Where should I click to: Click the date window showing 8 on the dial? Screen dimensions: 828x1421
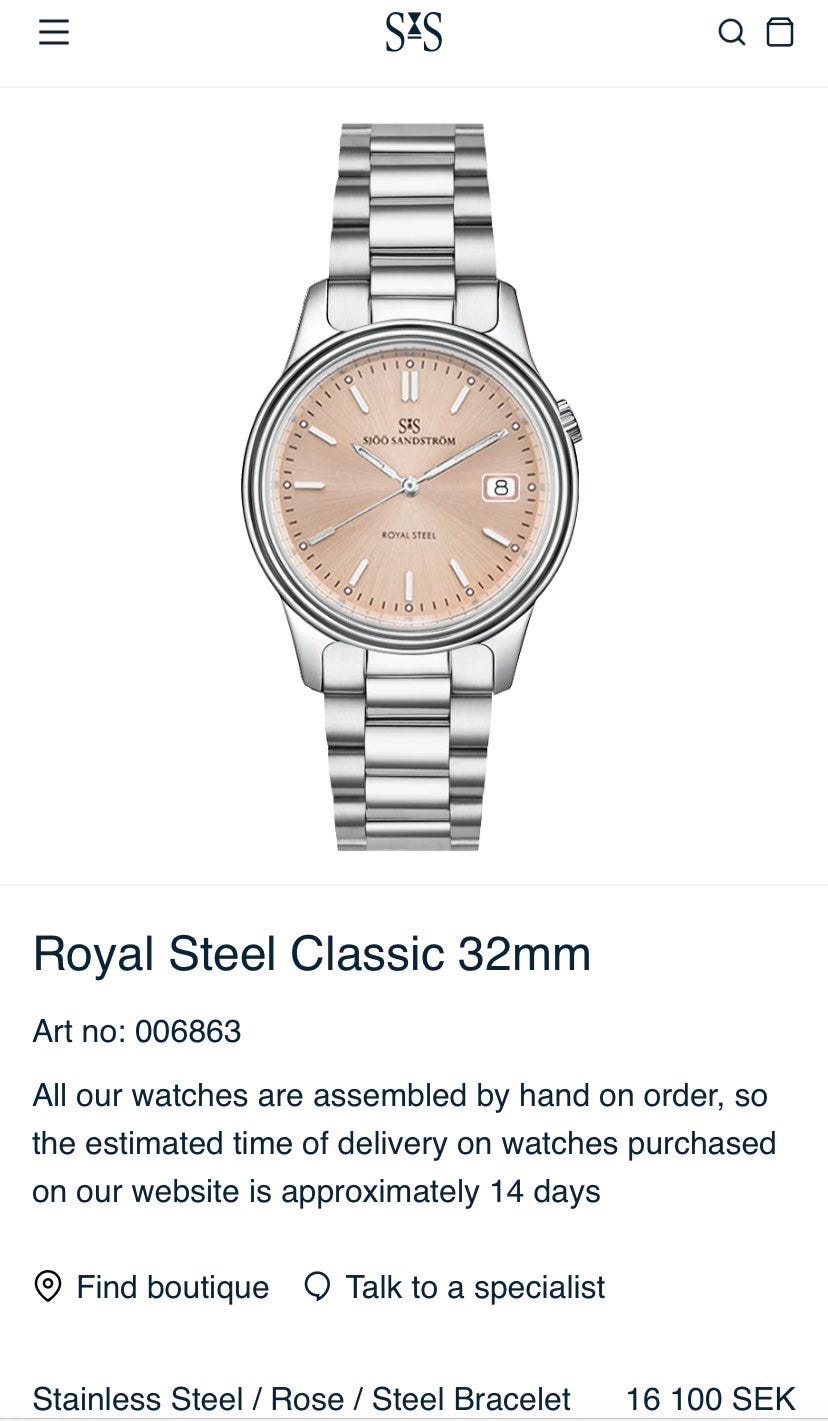pyautogui.click(x=501, y=487)
